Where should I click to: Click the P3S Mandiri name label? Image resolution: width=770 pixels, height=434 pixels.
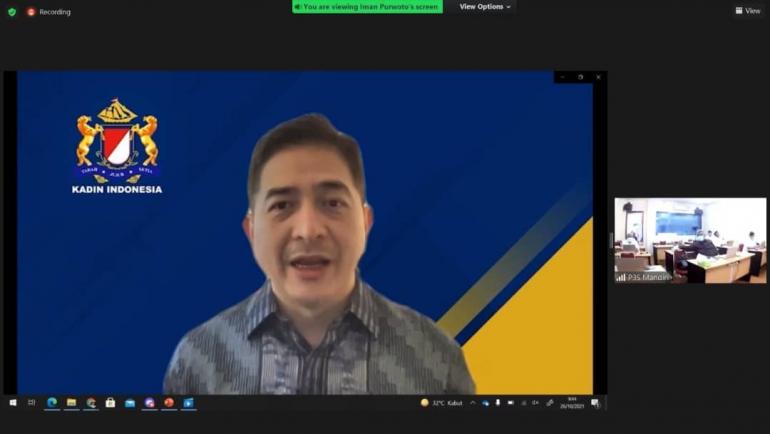(x=644, y=277)
